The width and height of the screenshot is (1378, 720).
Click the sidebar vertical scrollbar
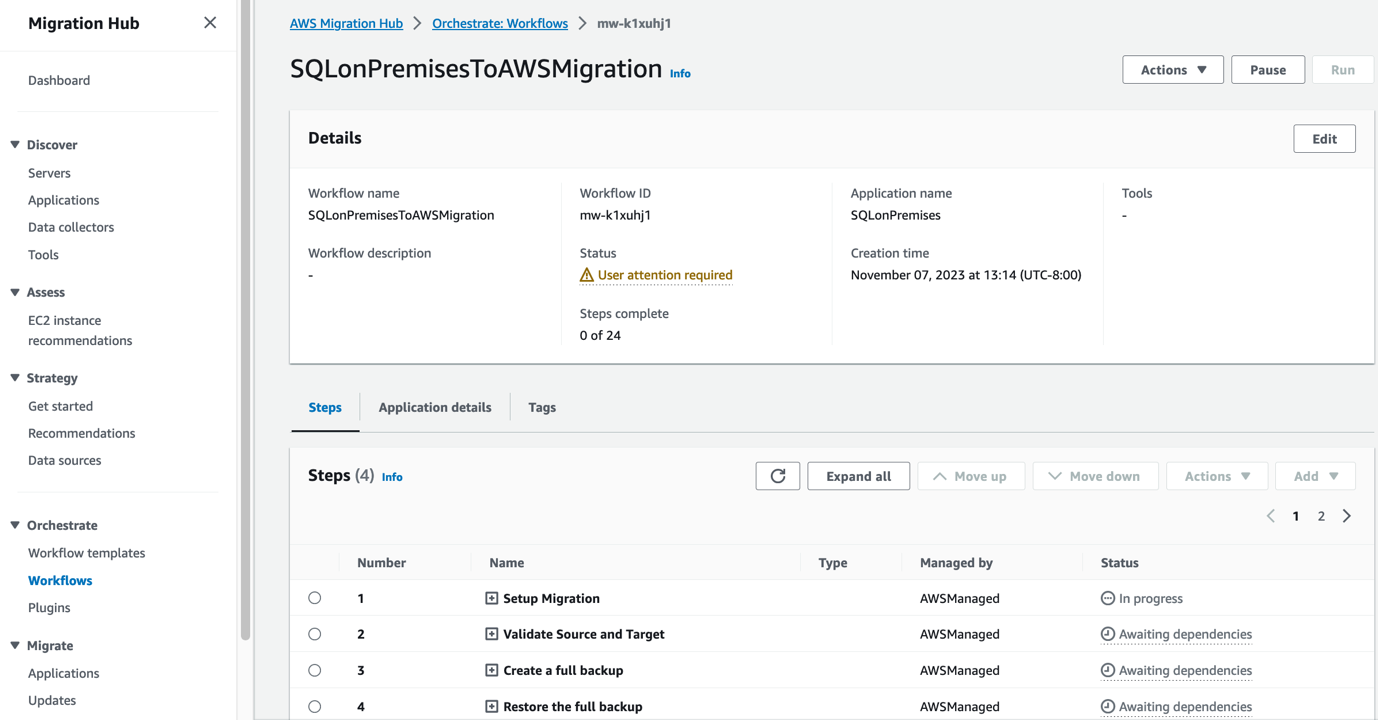point(246,320)
